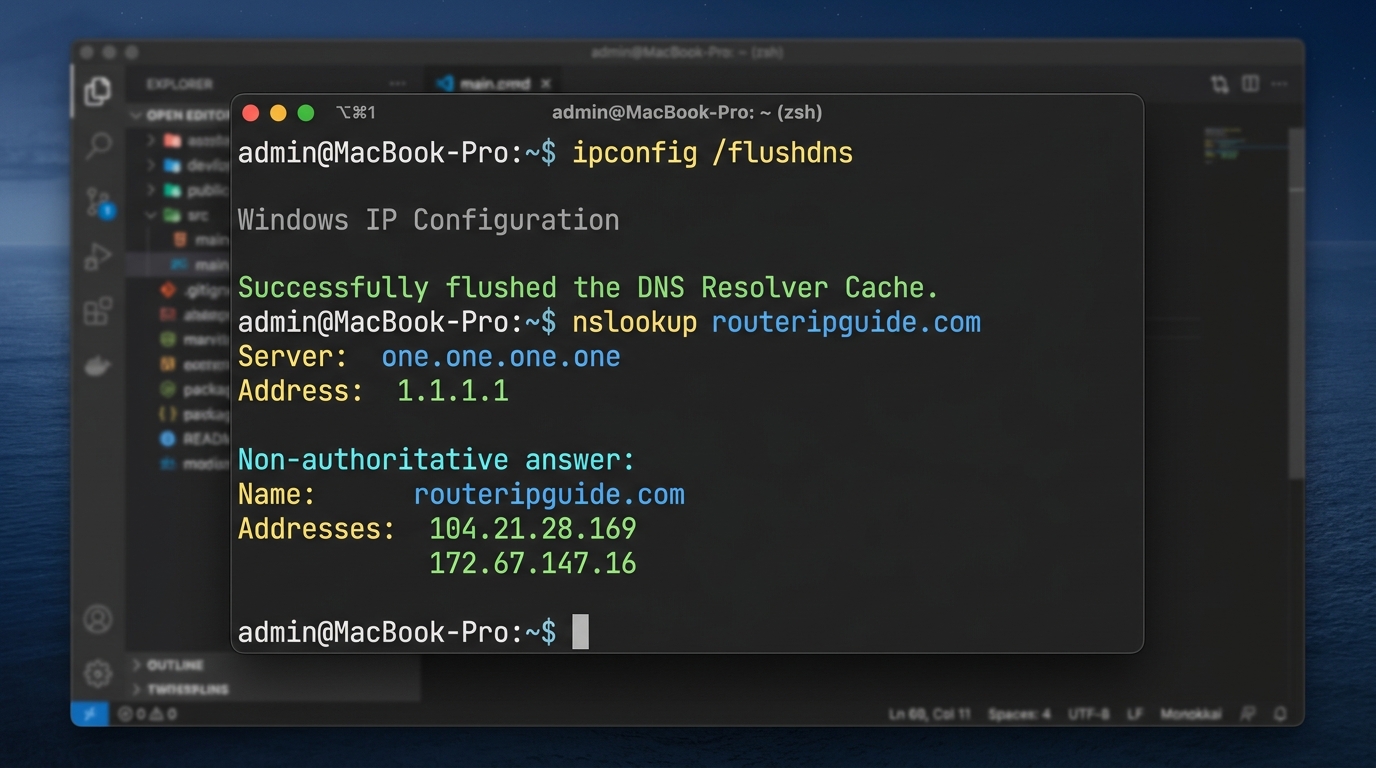Open the README file in Explorer
The width and height of the screenshot is (1376, 768).
195,439
